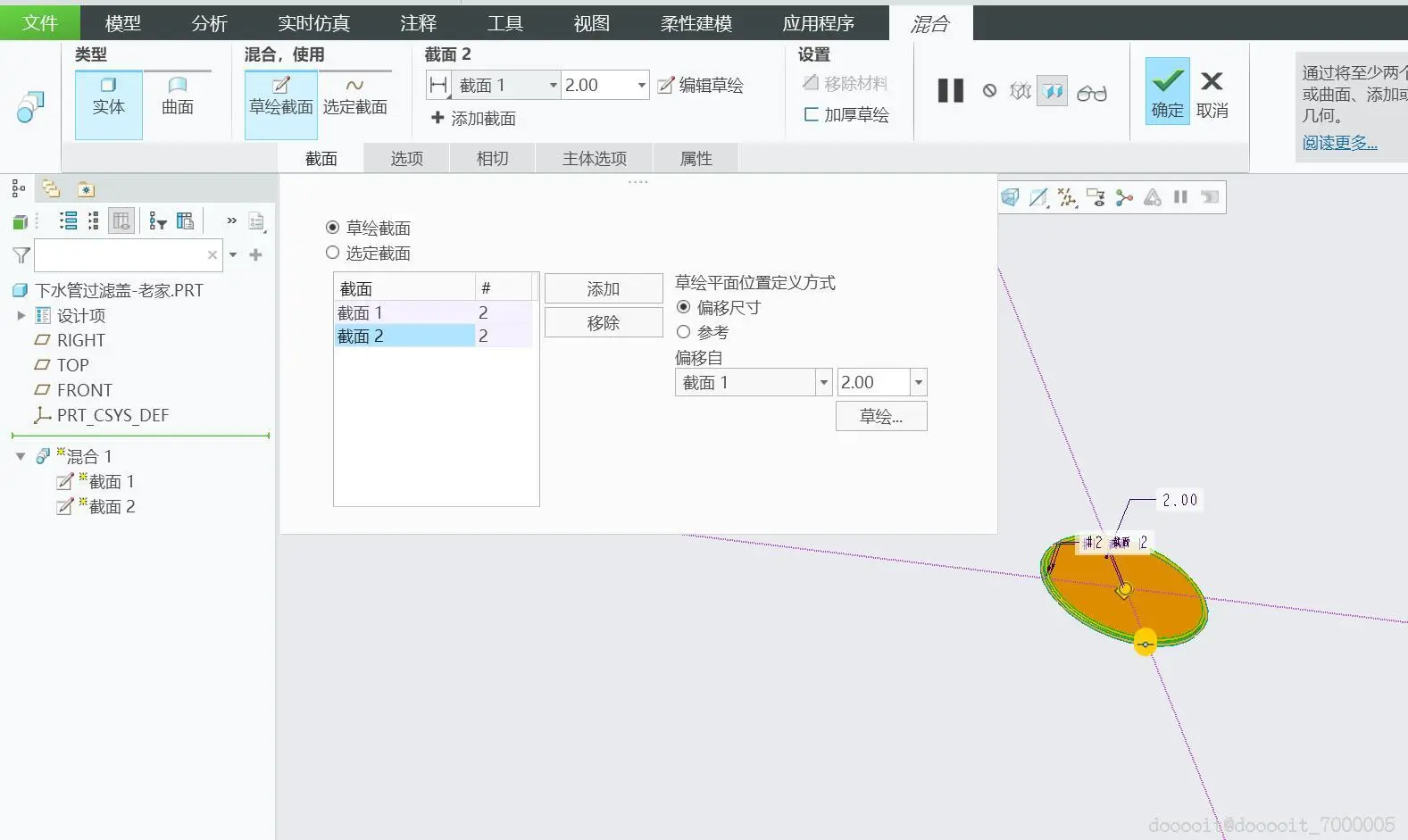This screenshot has width=1408, height=840.
Task: Select the 偏移尺寸 radio button
Action: 683,307
